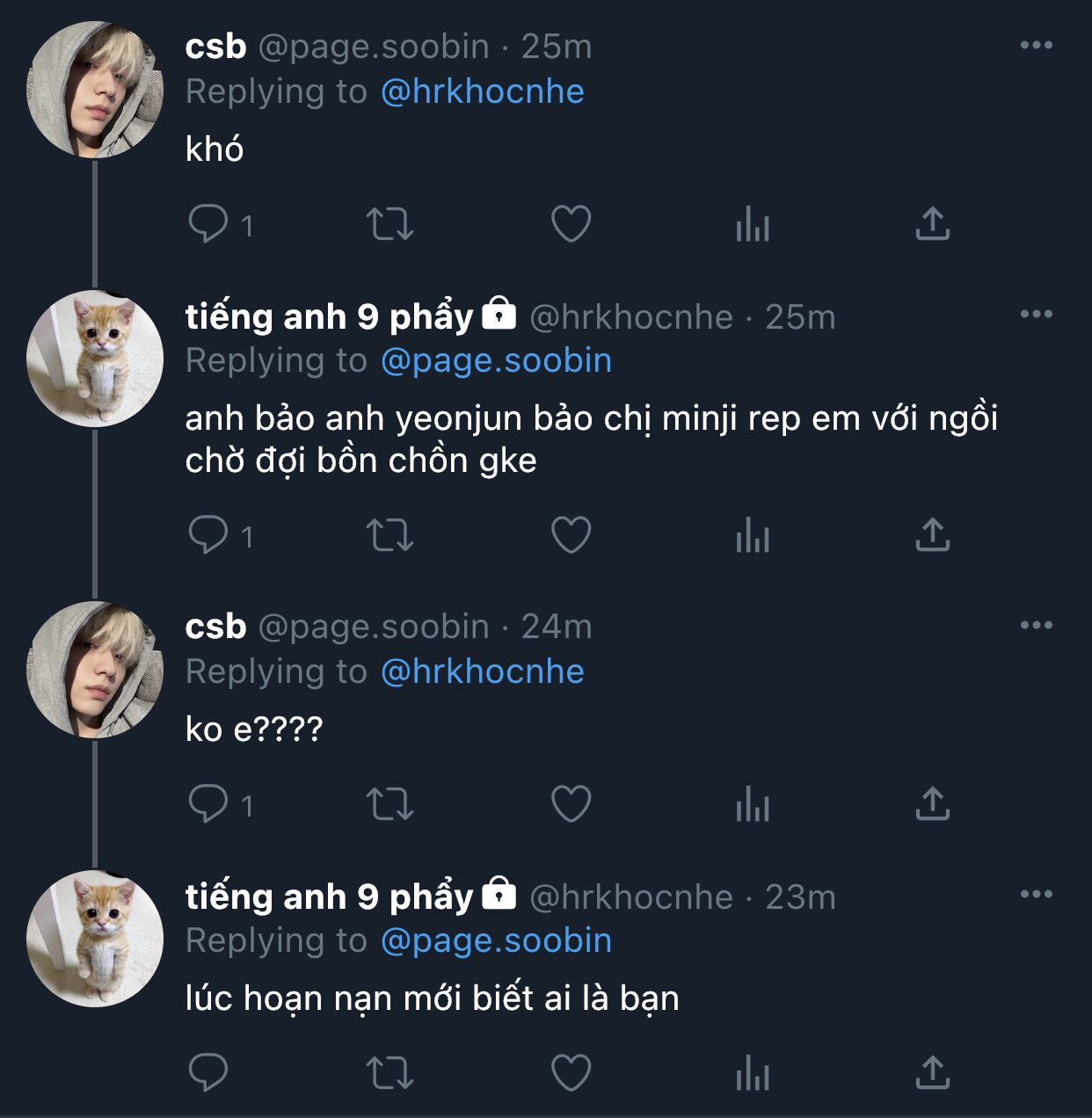The width and height of the screenshot is (1092, 1118).
Task: Retweet csb's "khó" tweet
Action: click(389, 224)
